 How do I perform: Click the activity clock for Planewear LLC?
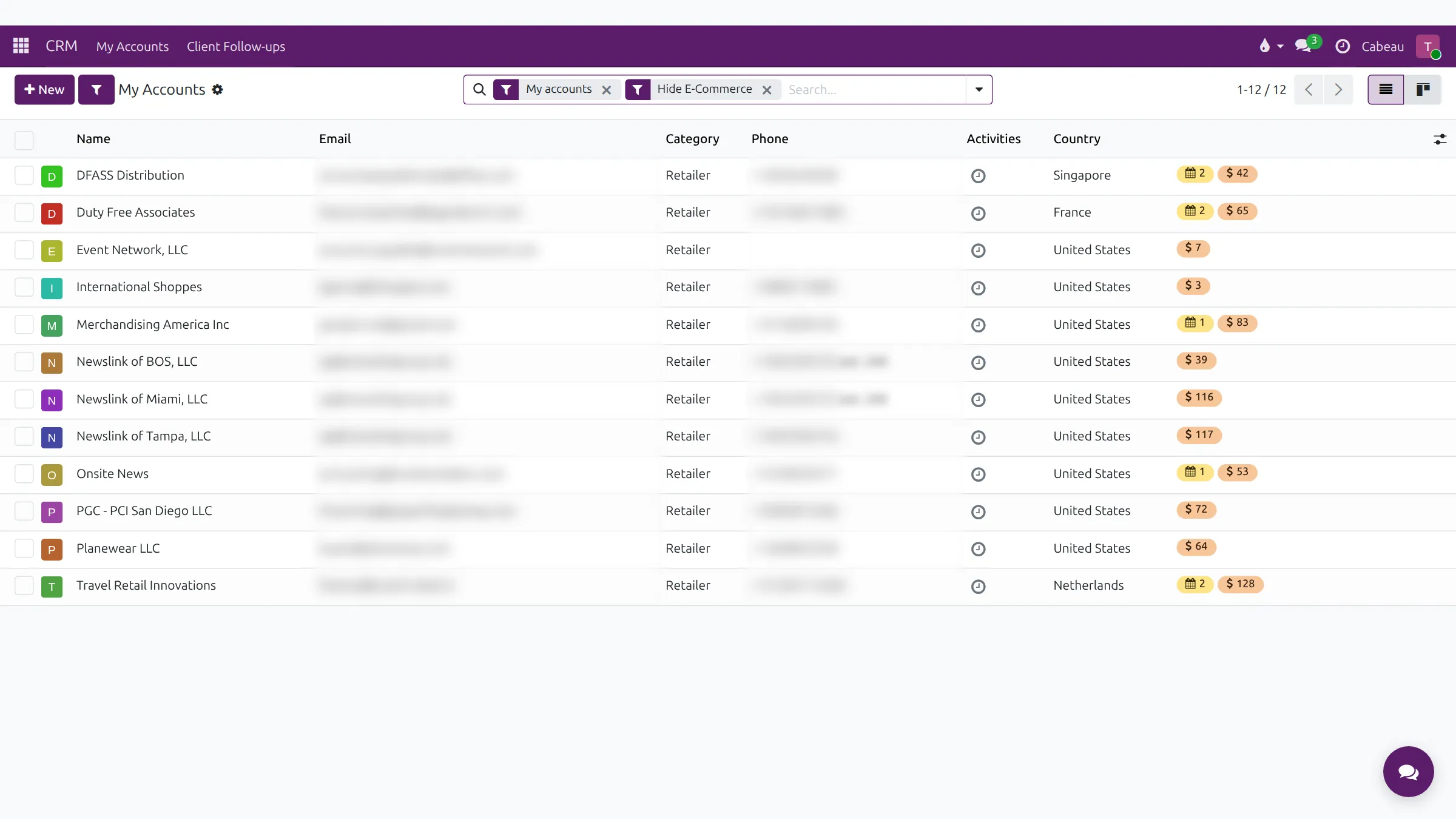(x=978, y=549)
